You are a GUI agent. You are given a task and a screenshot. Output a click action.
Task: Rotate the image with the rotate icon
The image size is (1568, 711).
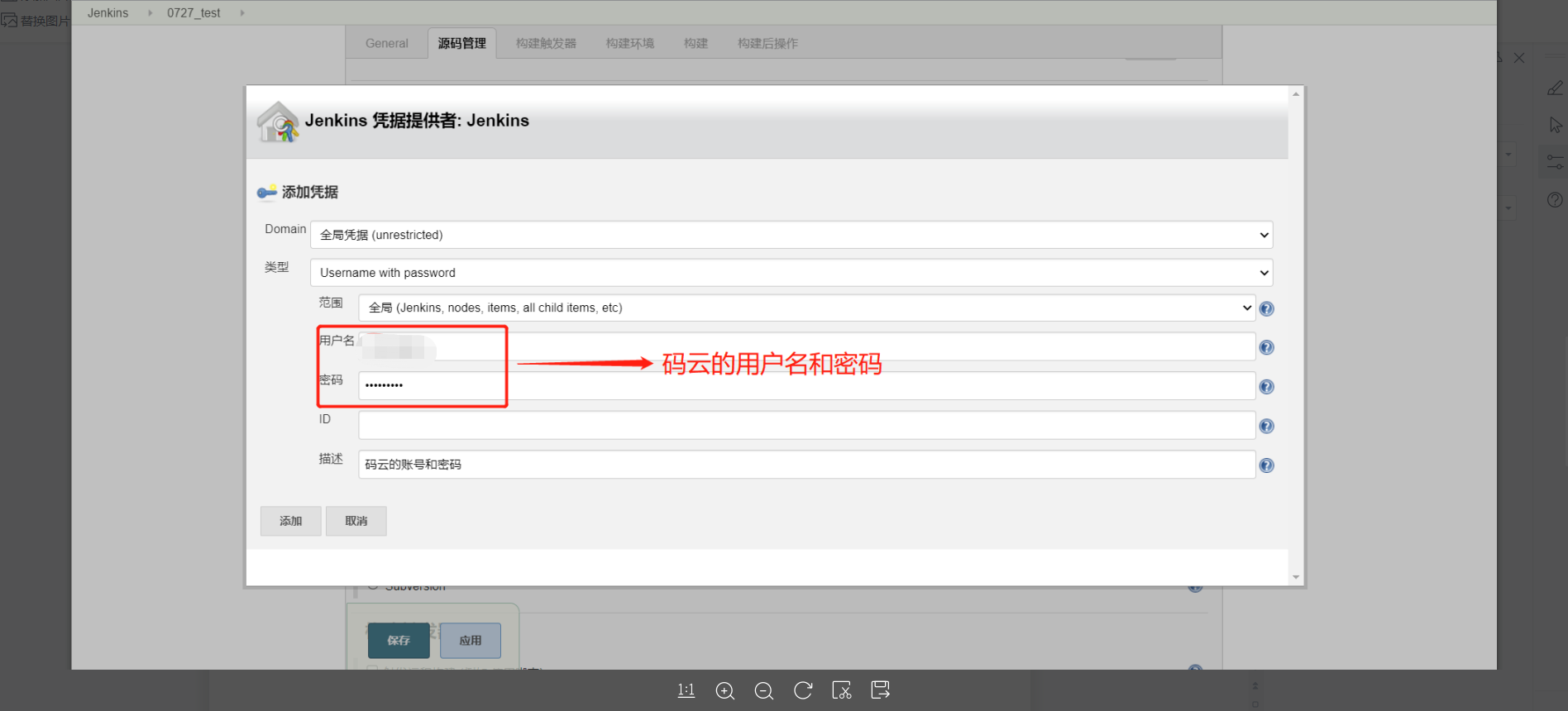[x=803, y=690]
